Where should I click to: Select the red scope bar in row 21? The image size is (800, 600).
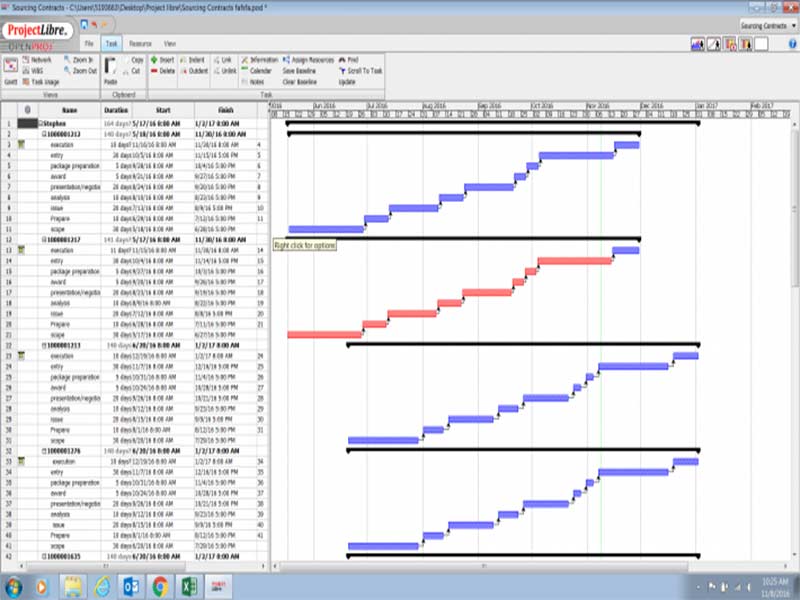(x=324, y=335)
